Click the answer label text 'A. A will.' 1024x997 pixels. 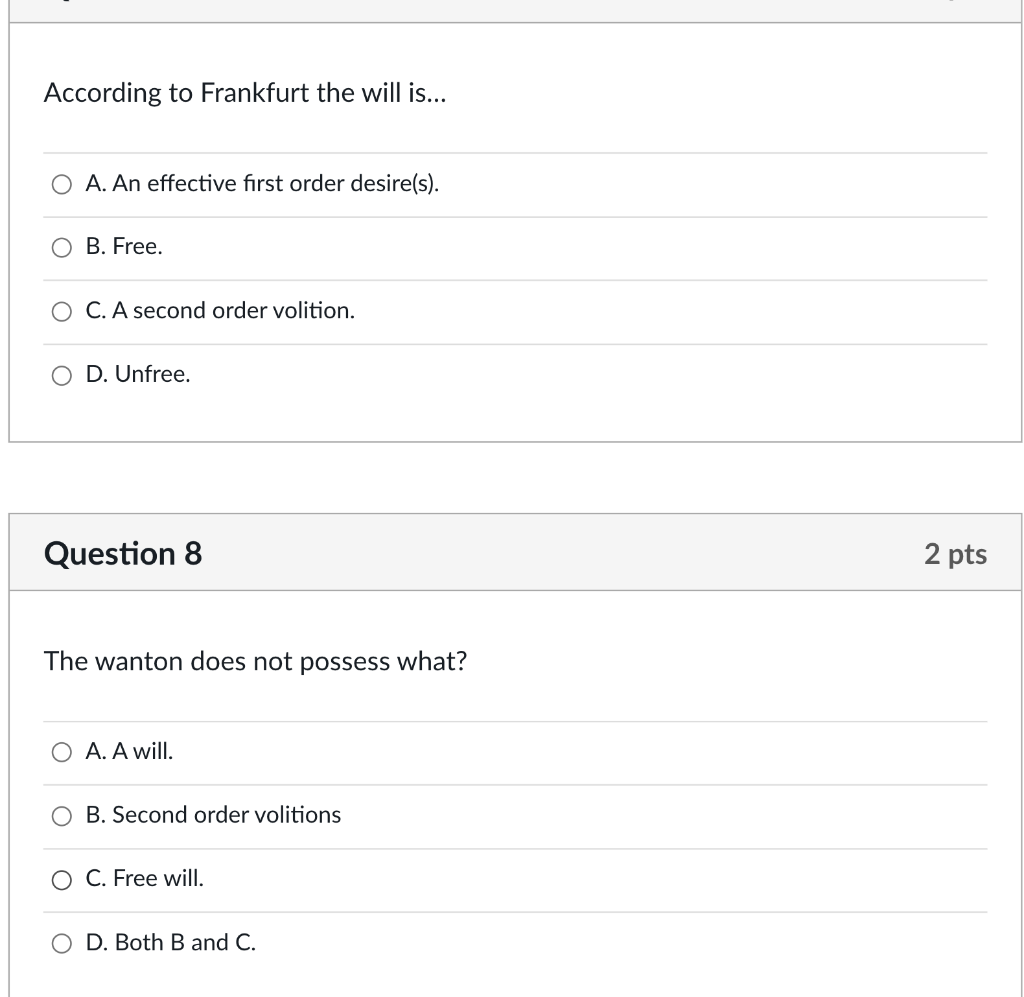(129, 751)
